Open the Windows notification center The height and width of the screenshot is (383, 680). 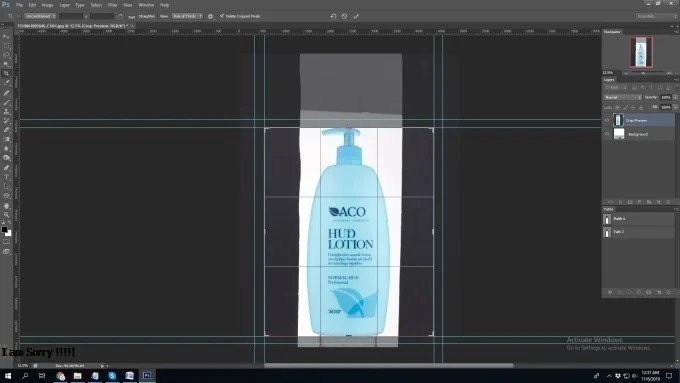669,376
